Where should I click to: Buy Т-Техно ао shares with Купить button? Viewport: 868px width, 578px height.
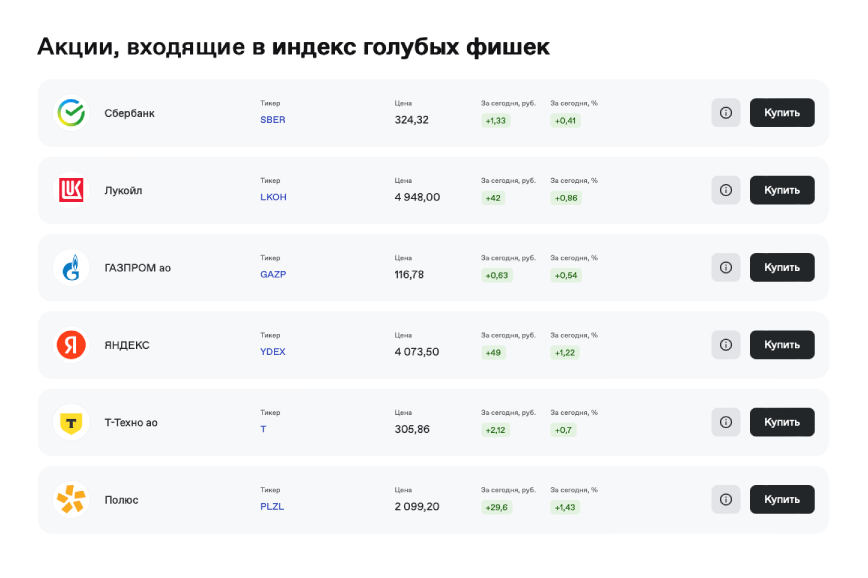tap(782, 422)
